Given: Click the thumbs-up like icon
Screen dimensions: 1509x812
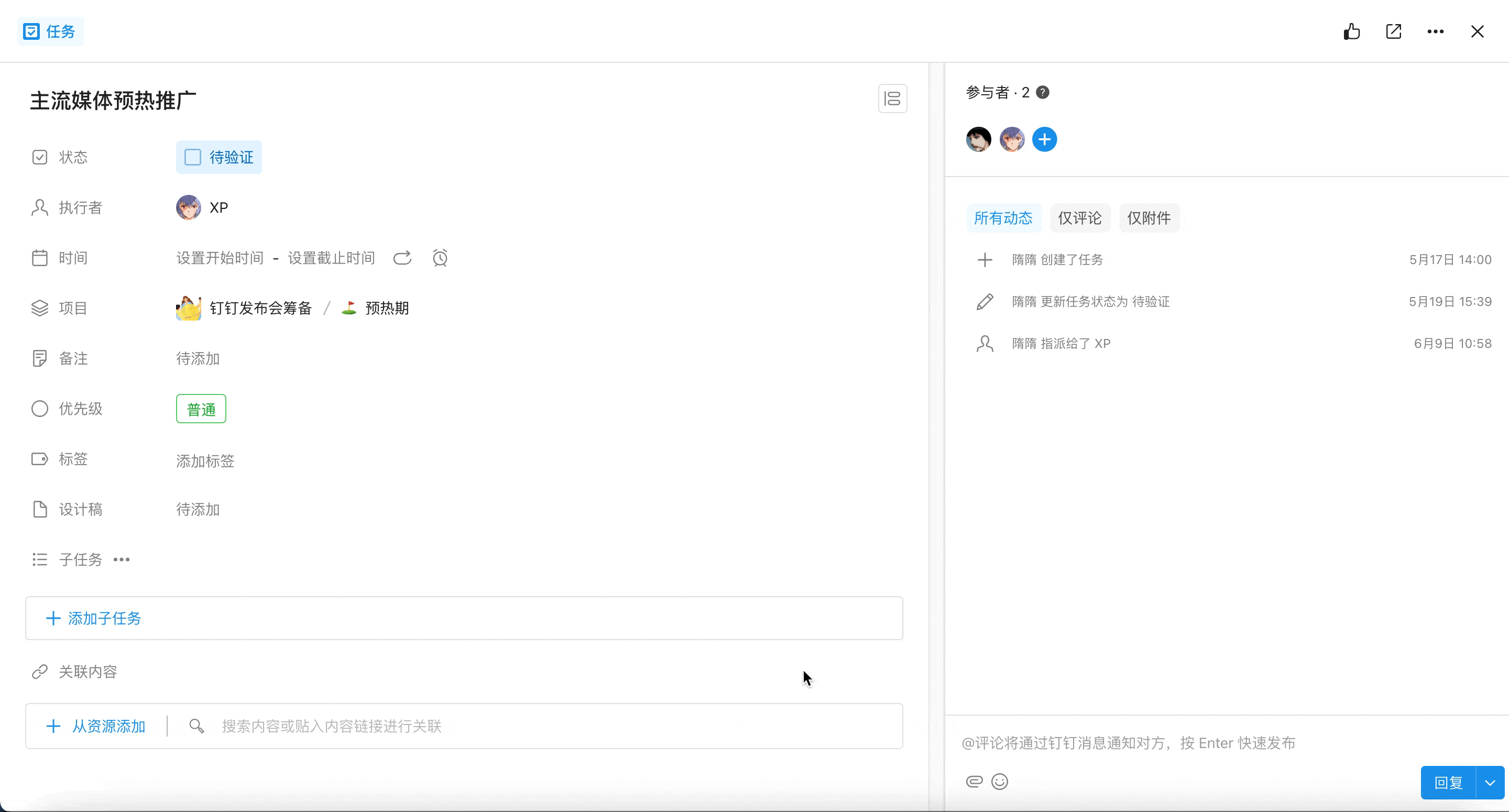Looking at the screenshot, I should coord(1351,31).
